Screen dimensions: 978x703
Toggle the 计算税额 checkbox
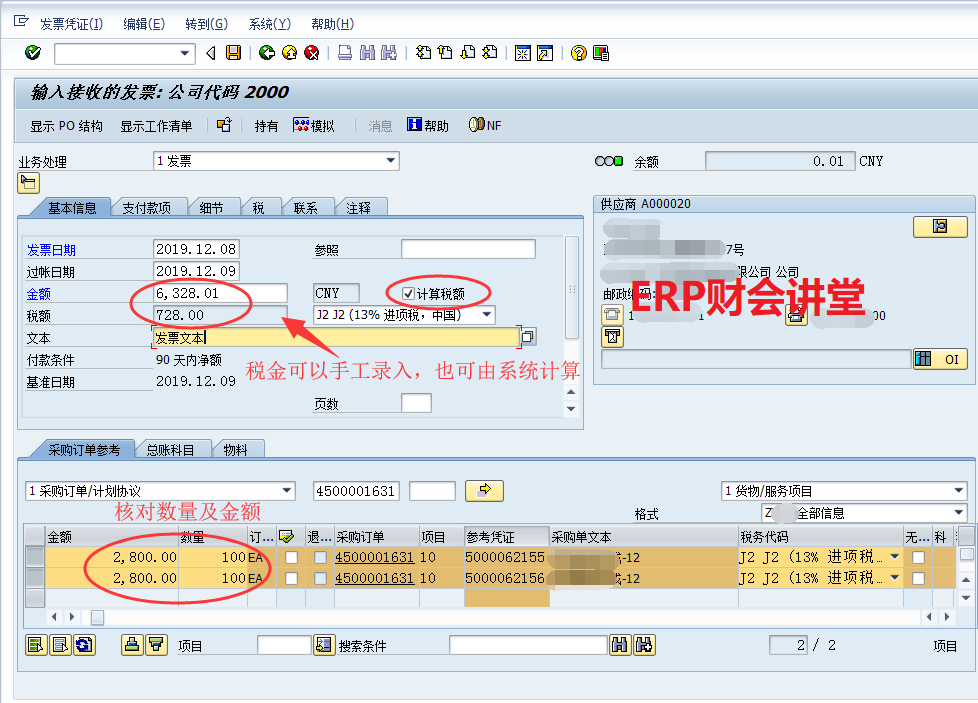click(x=408, y=293)
